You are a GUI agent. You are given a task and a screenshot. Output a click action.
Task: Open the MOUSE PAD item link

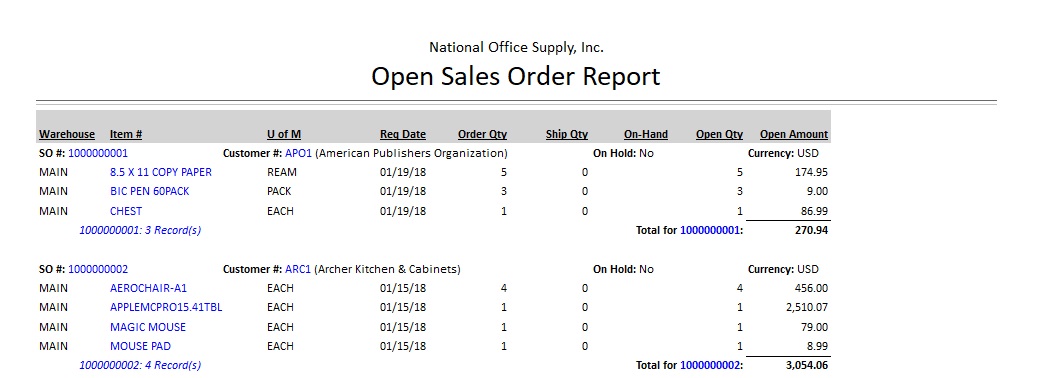tap(140, 346)
